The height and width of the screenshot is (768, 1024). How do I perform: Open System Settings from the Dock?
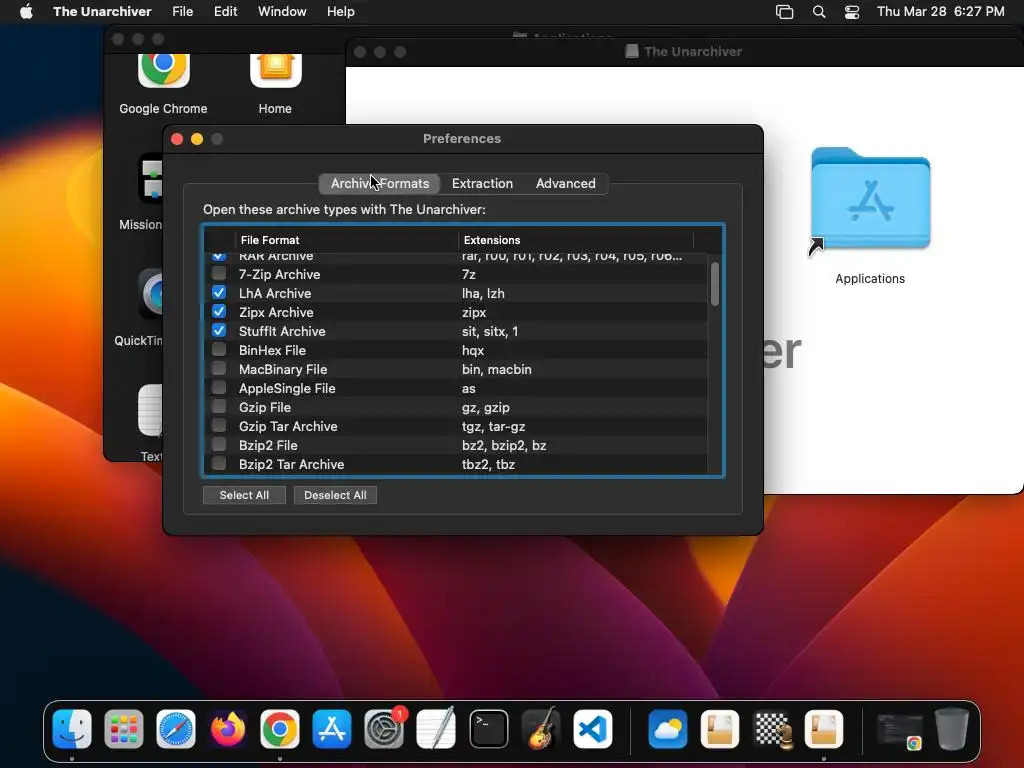pyautogui.click(x=384, y=728)
